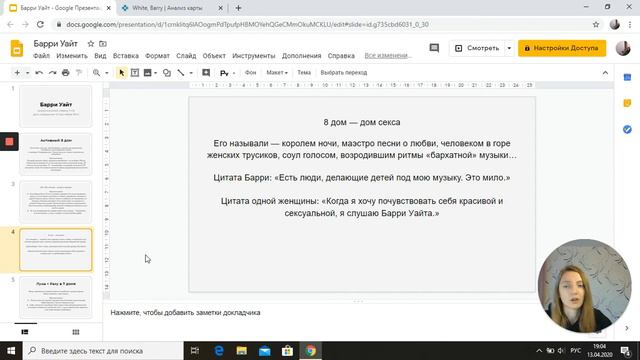Click the Windows Start button
Screen dimensions: 640x360
pyautogui.click(x=11, y=351)
